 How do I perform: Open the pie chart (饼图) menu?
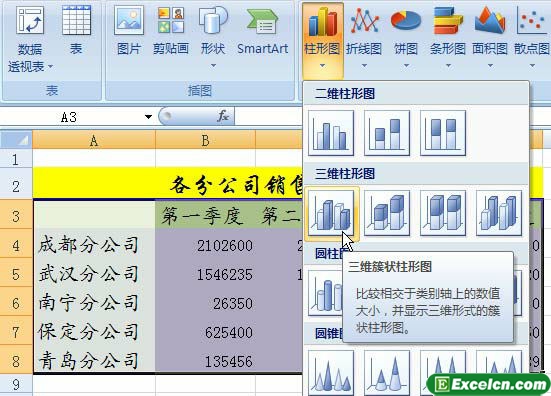pyautogui.click(x=406, y=37)
